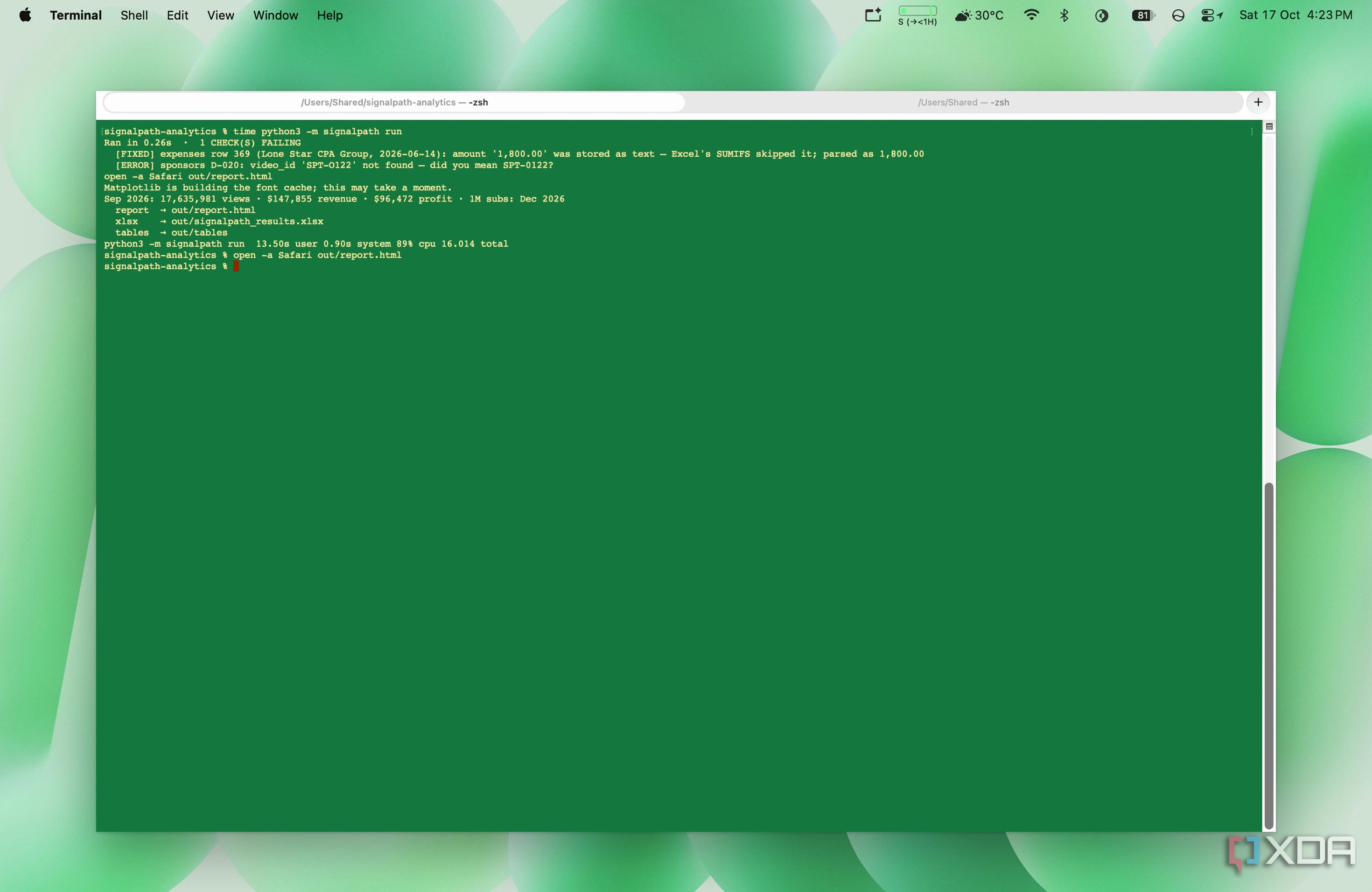This screenshot has height=892, width=1372.
Task: Open the Apple menu
Action: click(25, 15)
